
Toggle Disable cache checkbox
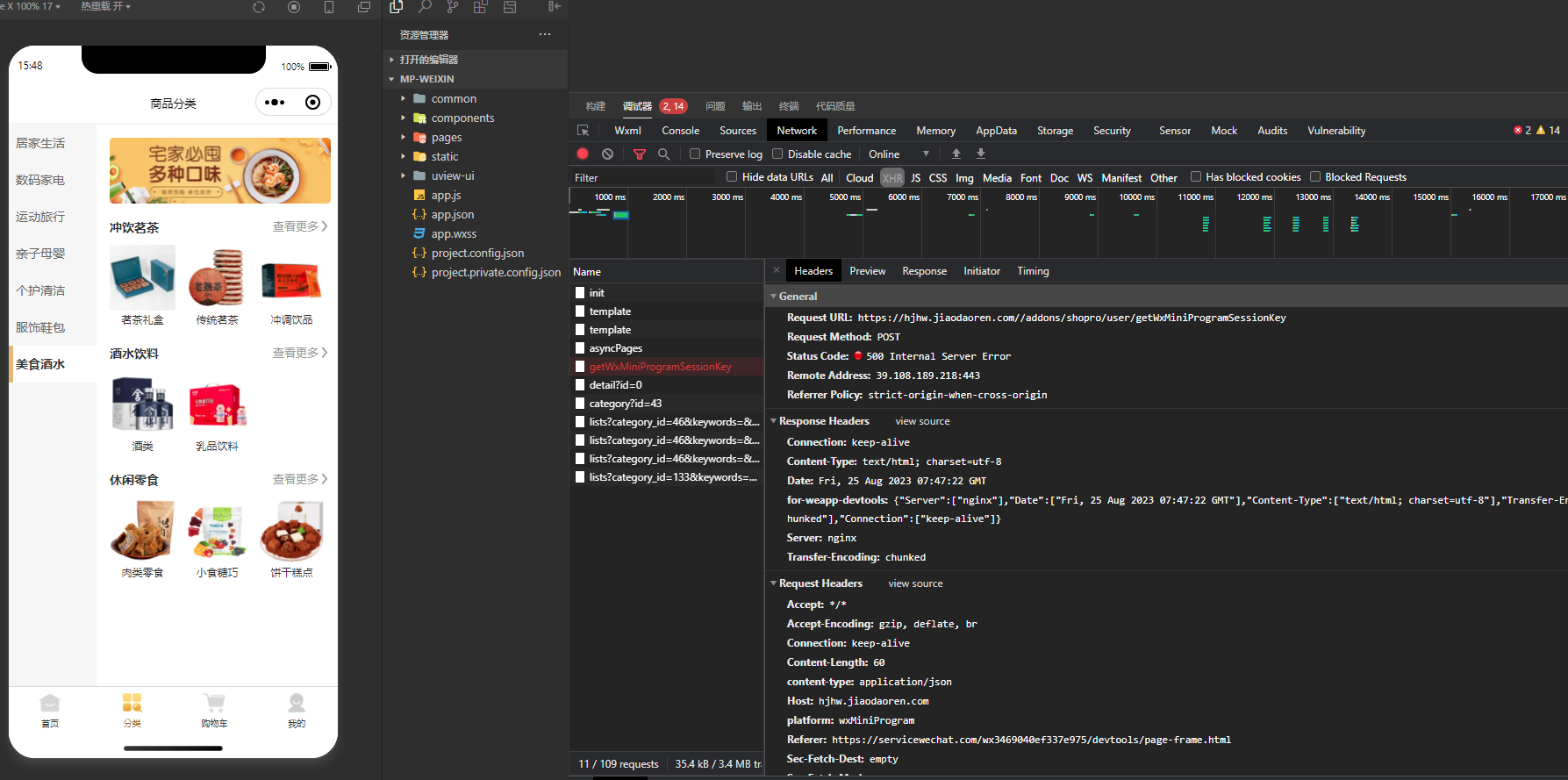[777, 154]
